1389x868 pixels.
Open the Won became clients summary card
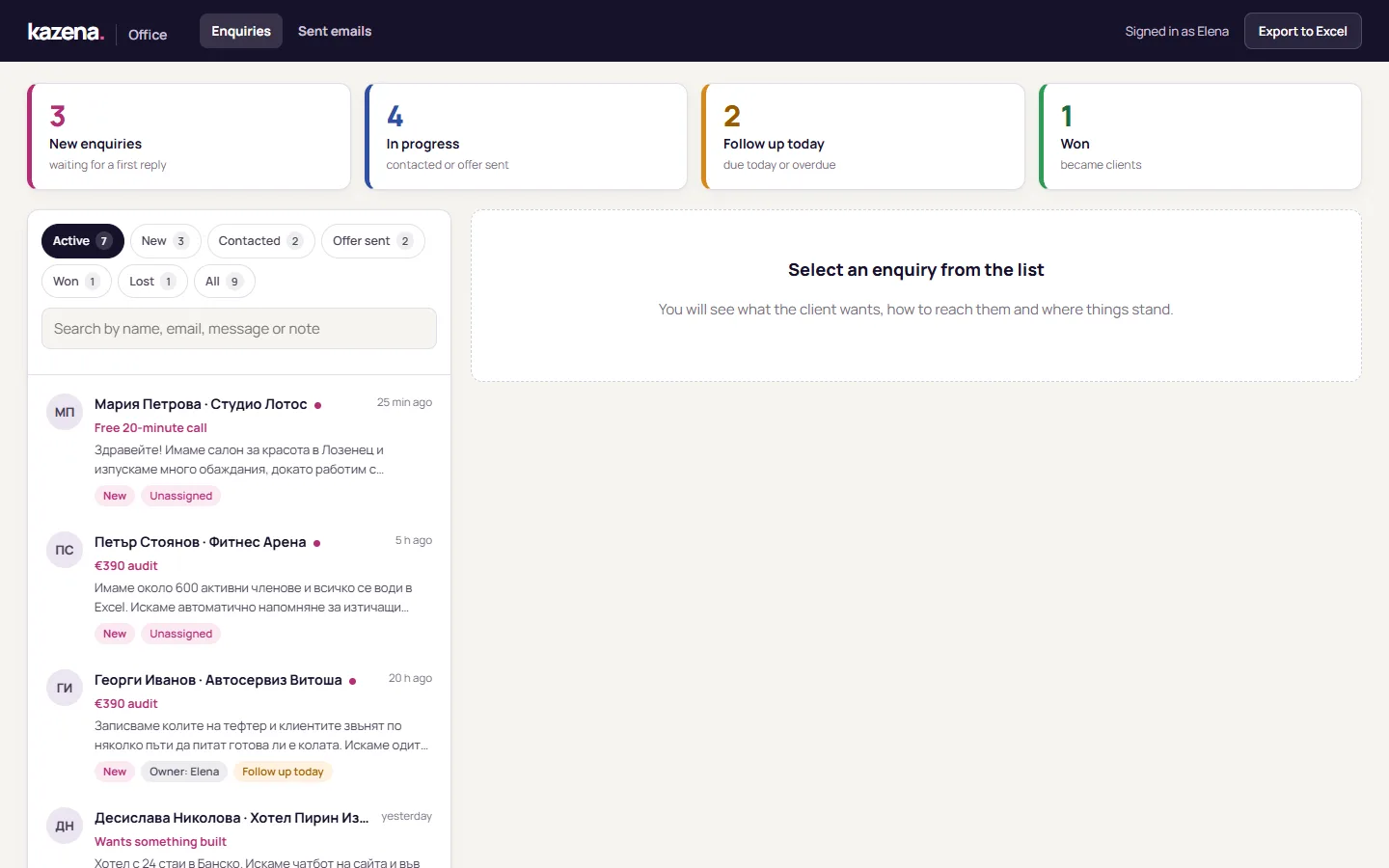[1200, 136]
